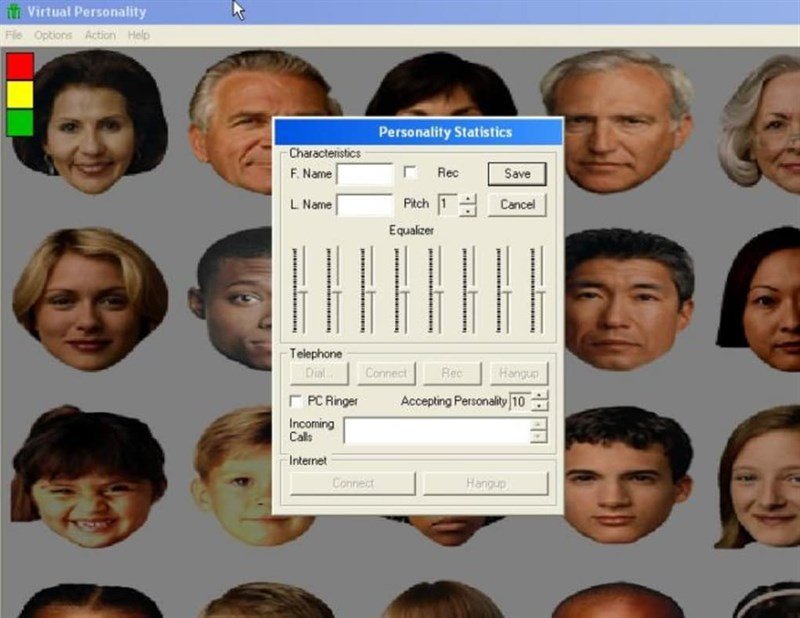This screenshot has width=800, height=618.
Task: Click the Virtual Personality title bar icon
Action: point(12,11)
